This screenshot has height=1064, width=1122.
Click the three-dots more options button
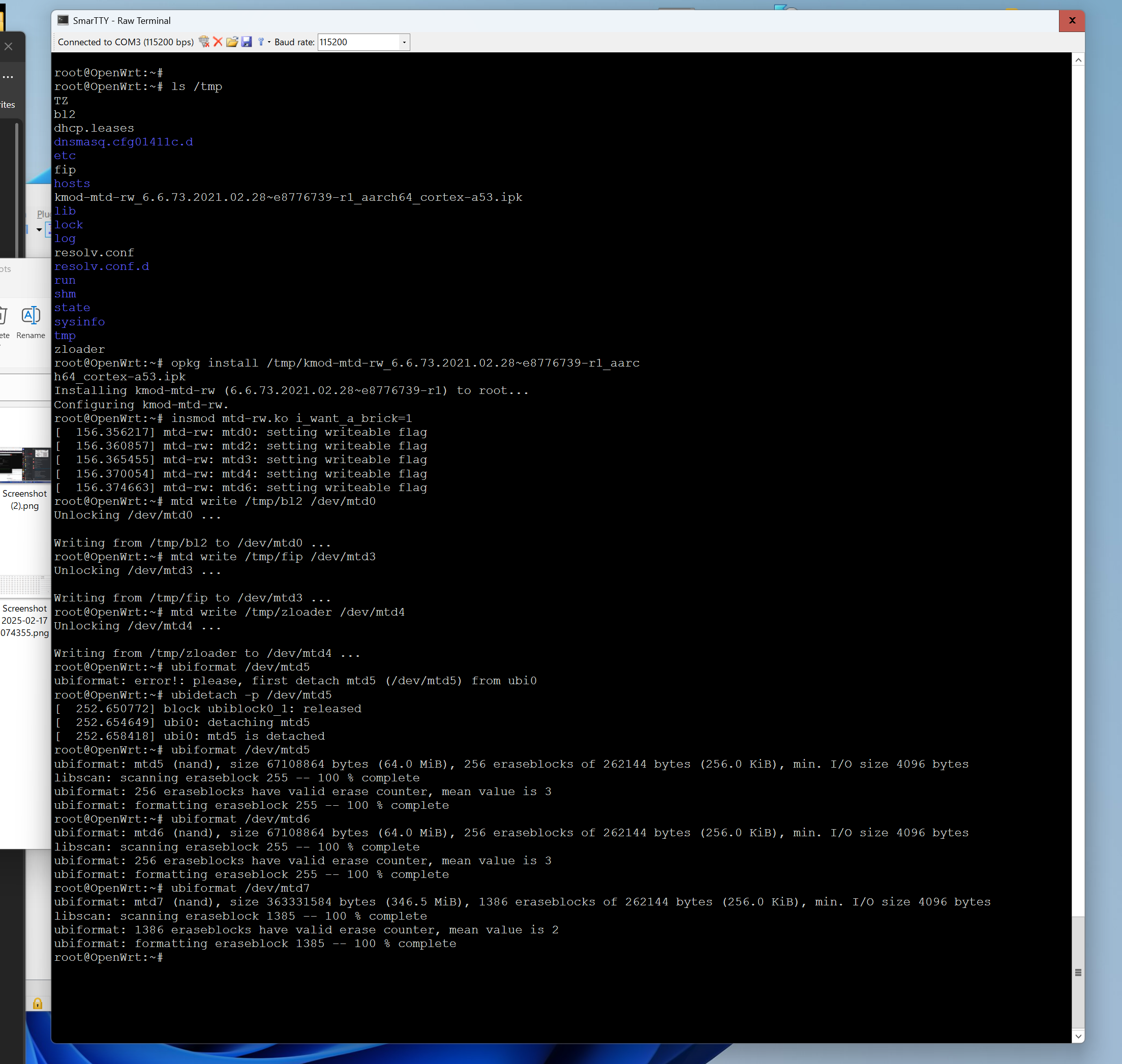[8, 77]
